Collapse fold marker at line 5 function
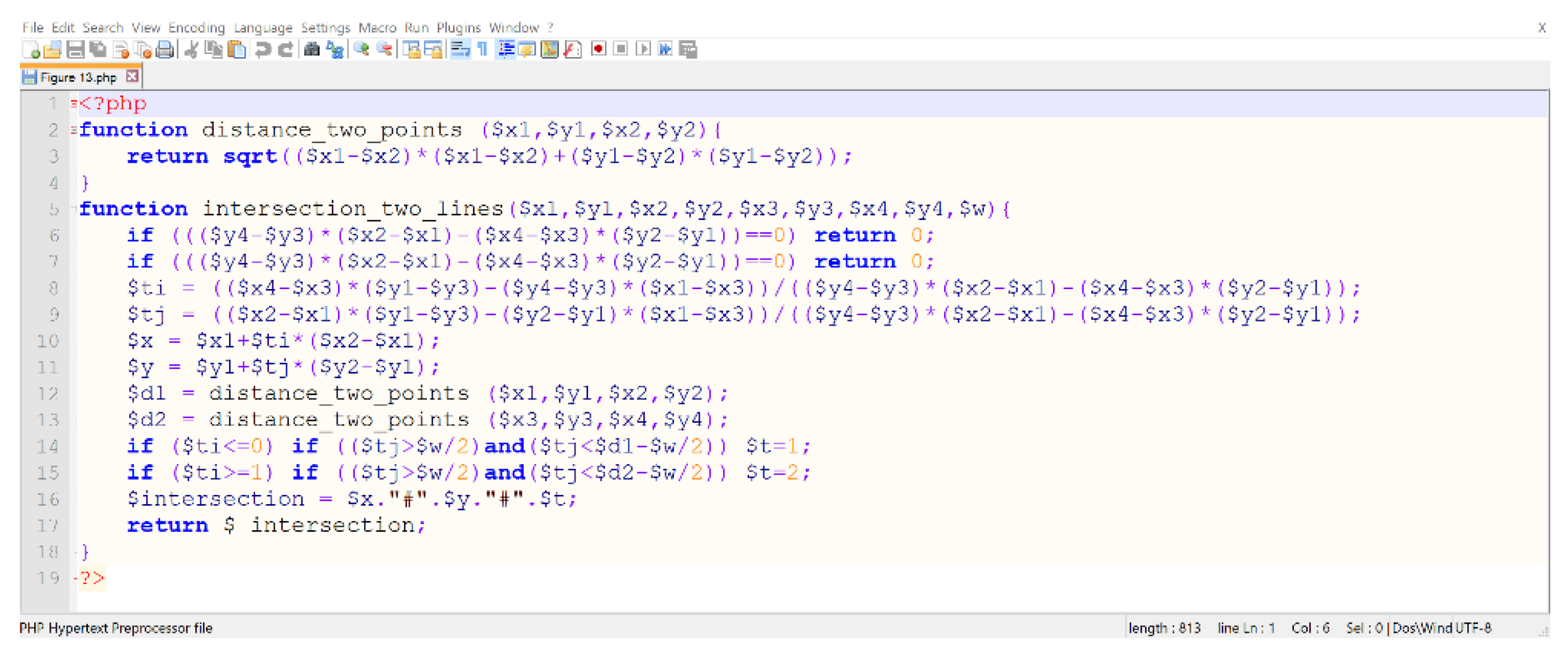This screenshot has width=1568, height=662. 73,209
